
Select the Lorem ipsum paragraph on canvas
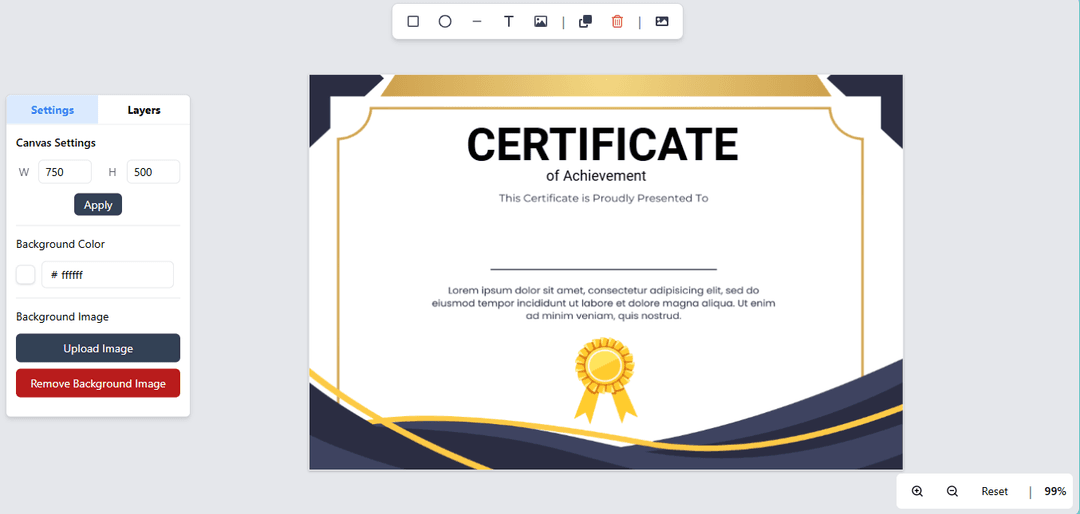603,303
